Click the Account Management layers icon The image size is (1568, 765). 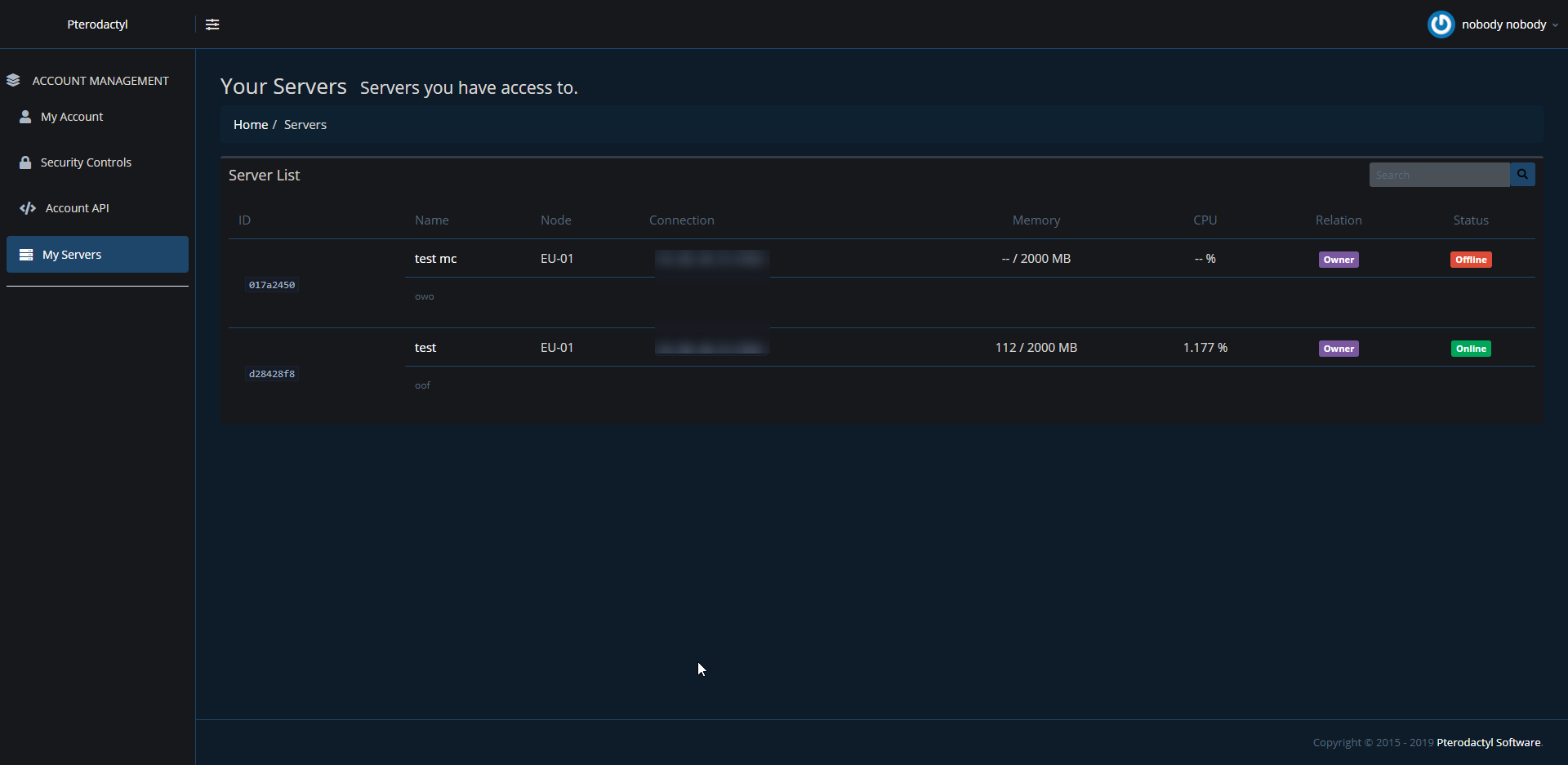click(x=13, y=81)
